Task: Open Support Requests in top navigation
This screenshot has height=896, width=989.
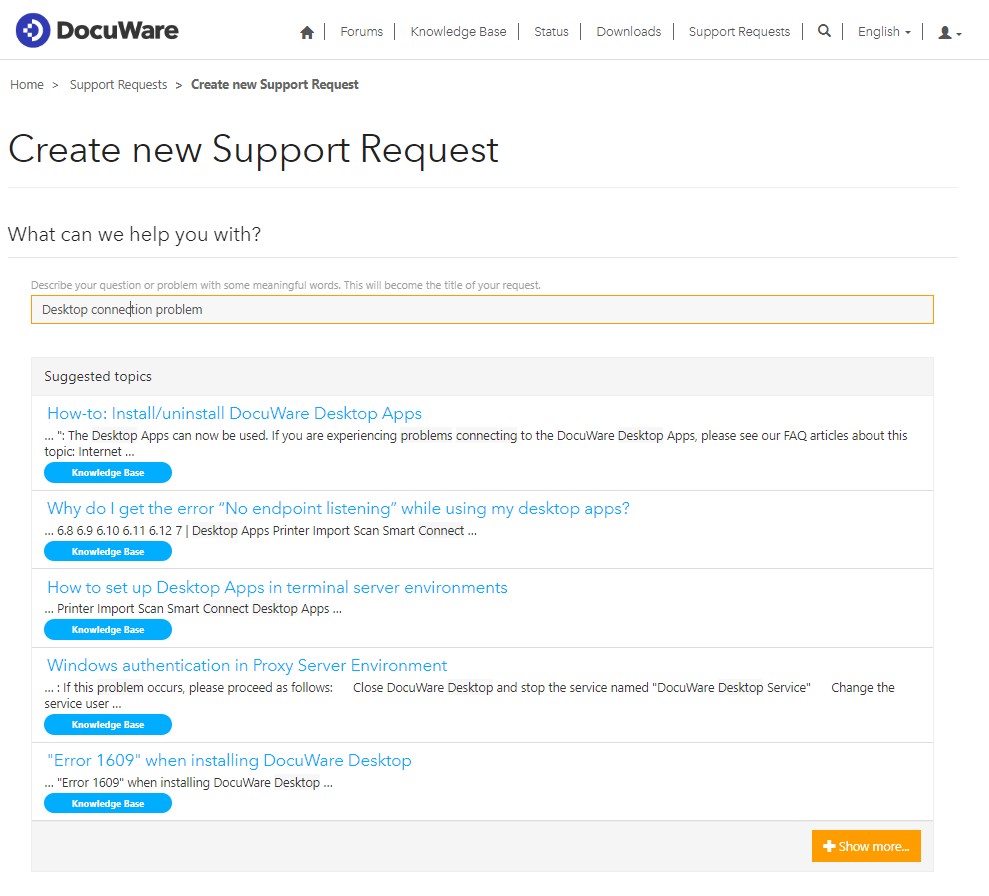Action: (x=739, y=31)
